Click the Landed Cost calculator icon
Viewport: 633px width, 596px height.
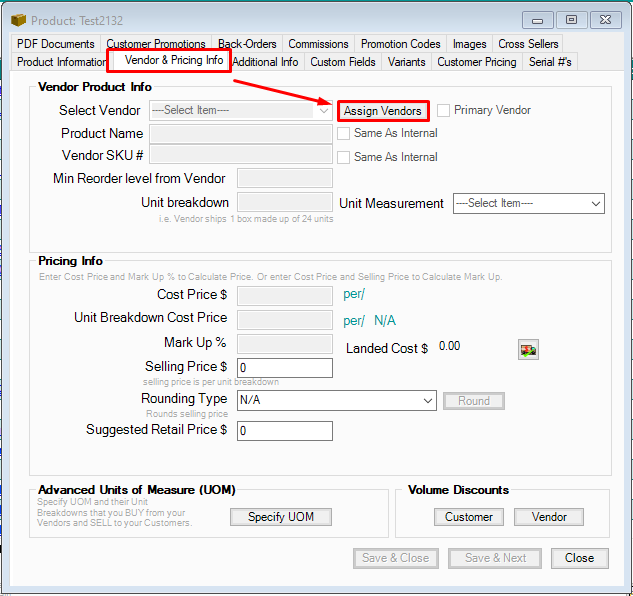pyautogui.click(x=527, y=349)
